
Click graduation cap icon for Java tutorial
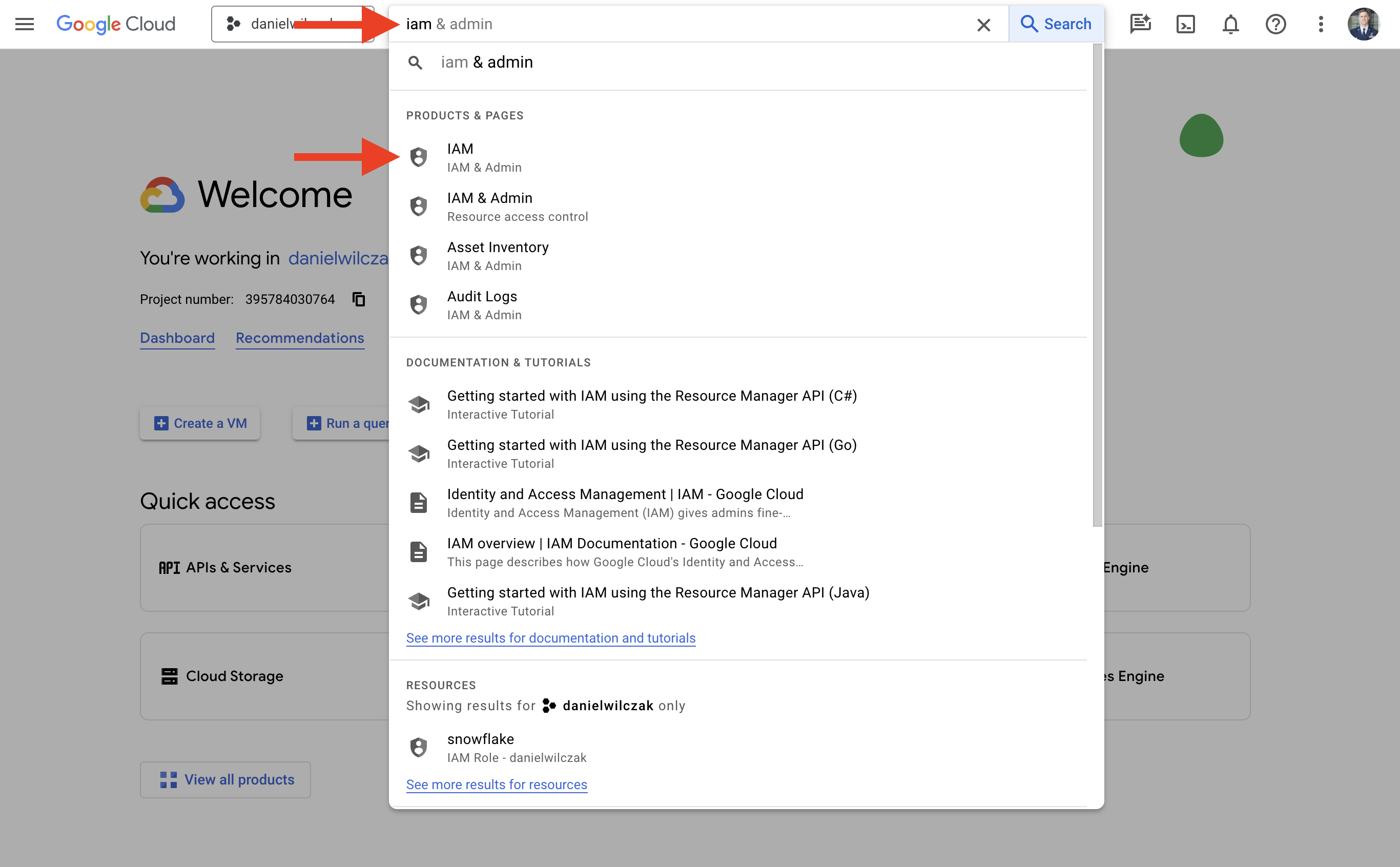tap(419, 602)
